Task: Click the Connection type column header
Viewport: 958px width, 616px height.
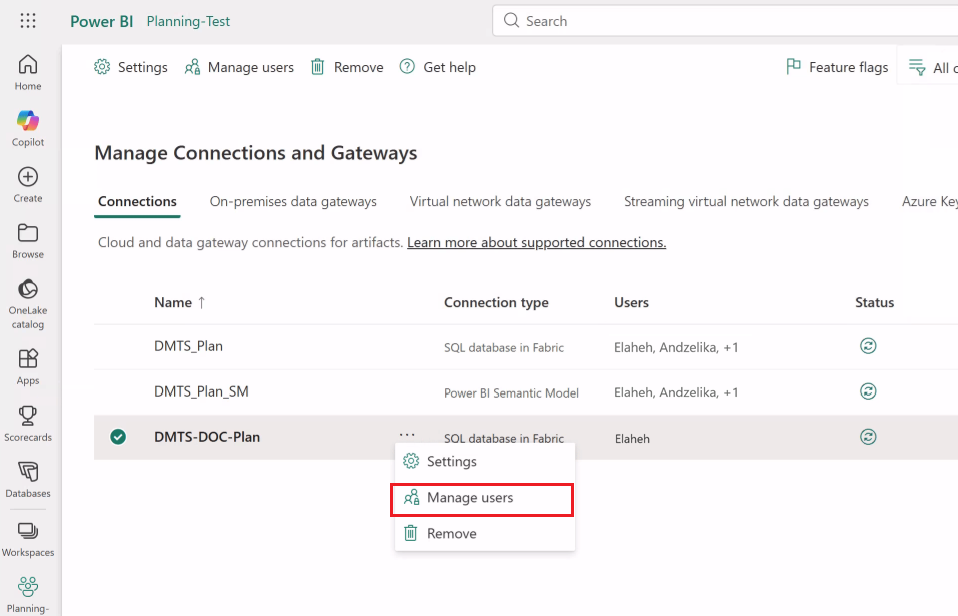Action: click(x=496, y=302)
